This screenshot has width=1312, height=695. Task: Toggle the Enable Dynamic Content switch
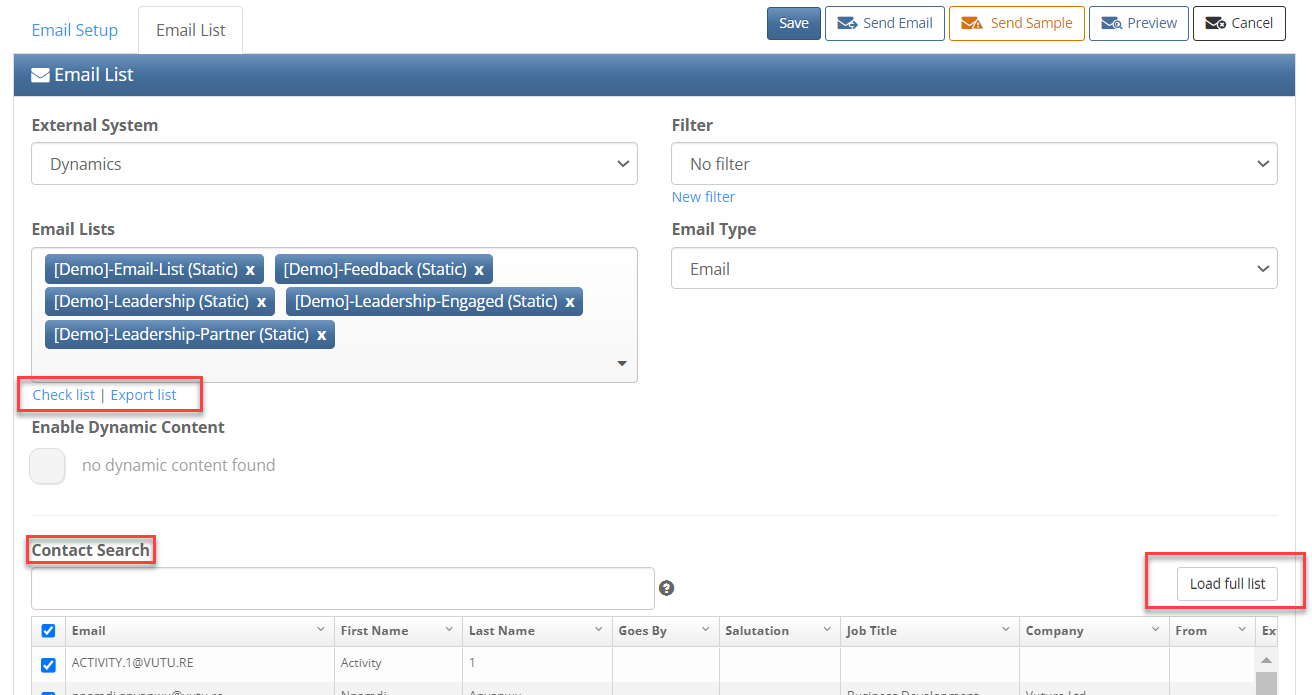[47, 466]
